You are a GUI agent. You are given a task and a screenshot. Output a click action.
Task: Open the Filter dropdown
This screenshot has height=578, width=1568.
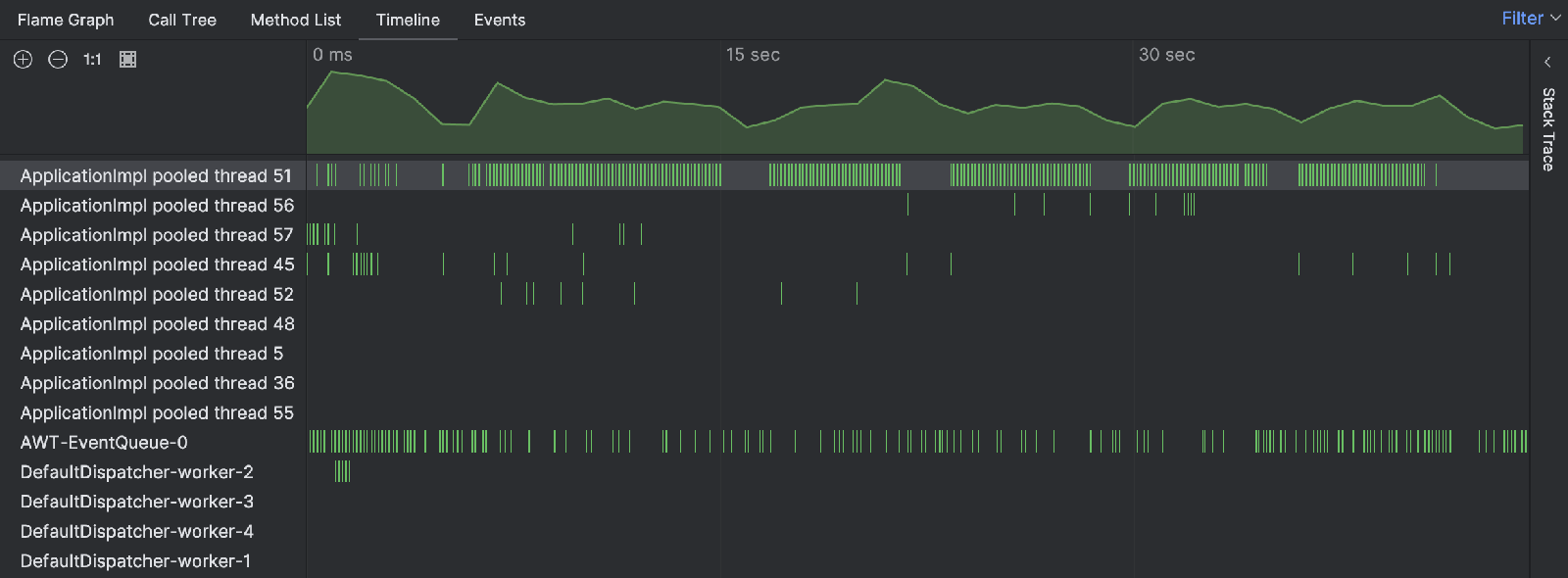[x=1531, y=19]
